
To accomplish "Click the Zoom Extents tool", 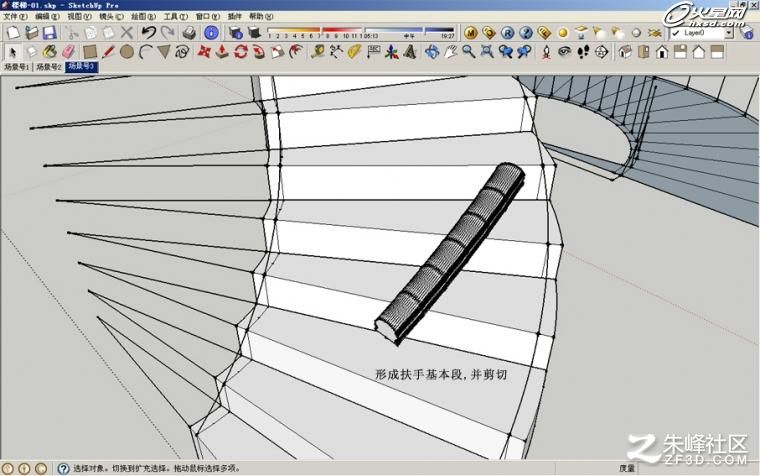I will (487, 51).
